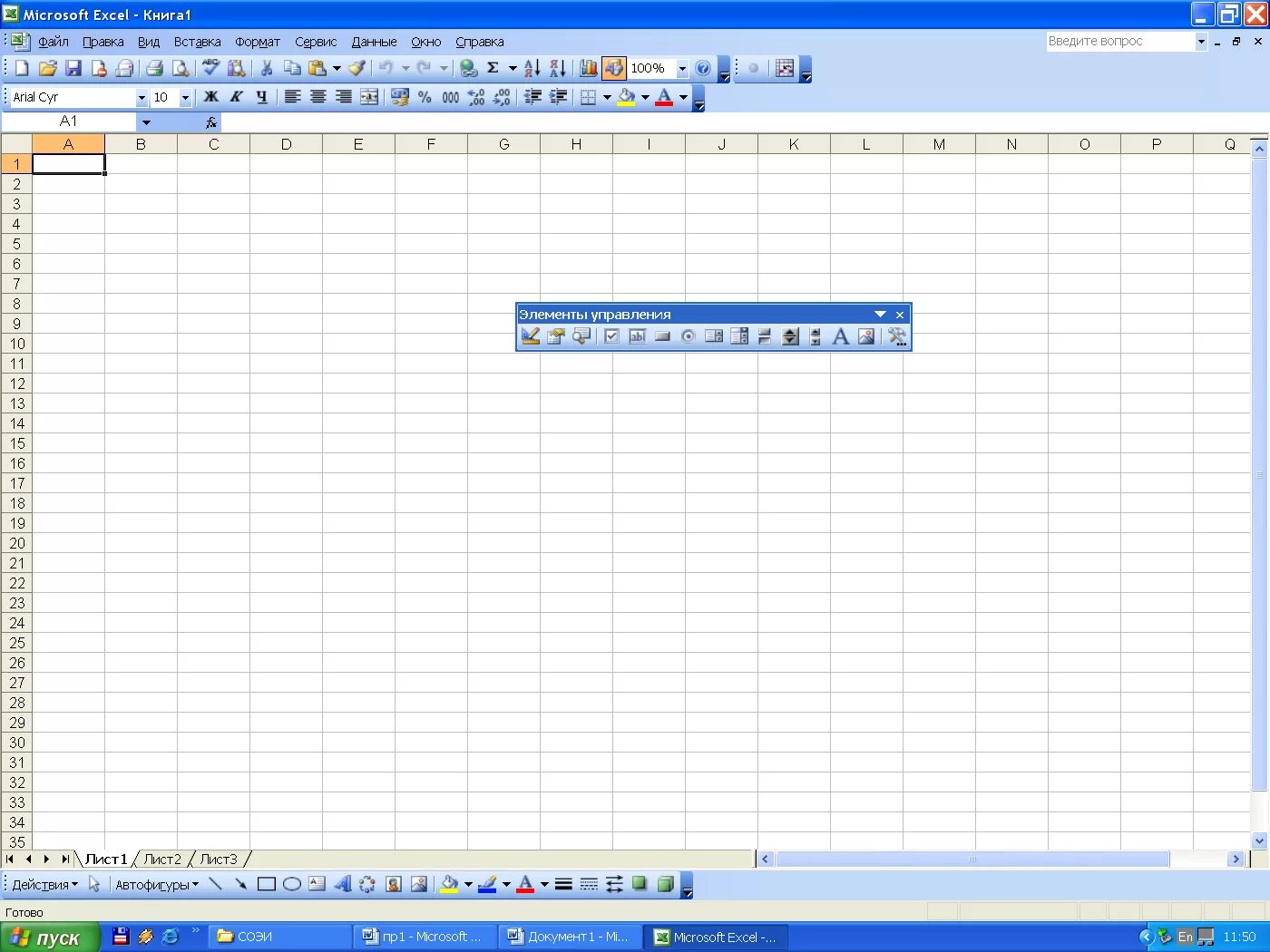Toggle Italic (К) formatting
Viewport: 1270px width, 952px height.
(x=237, y=97)
